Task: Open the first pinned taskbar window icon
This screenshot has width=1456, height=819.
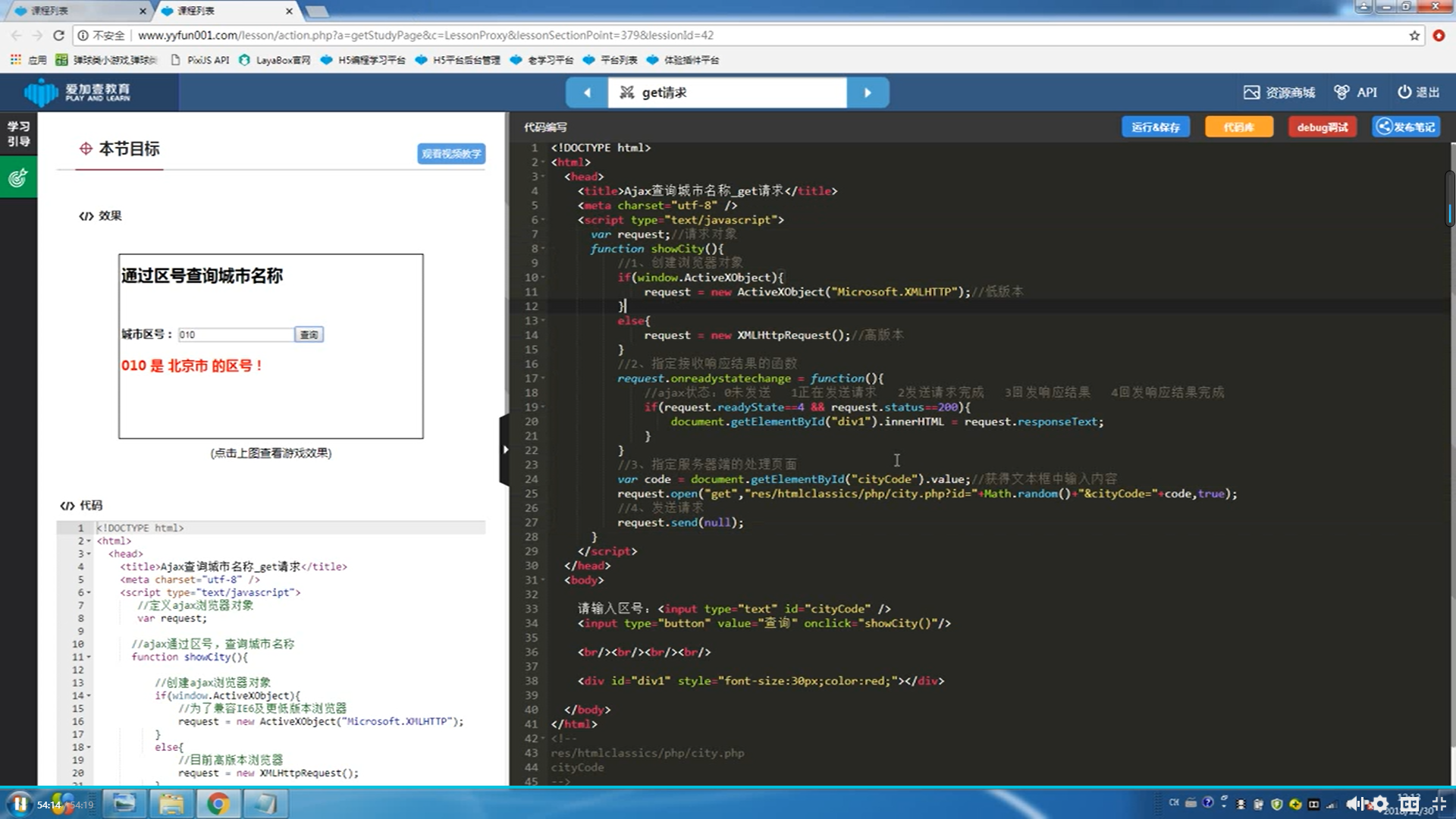Action: (124, 804)
